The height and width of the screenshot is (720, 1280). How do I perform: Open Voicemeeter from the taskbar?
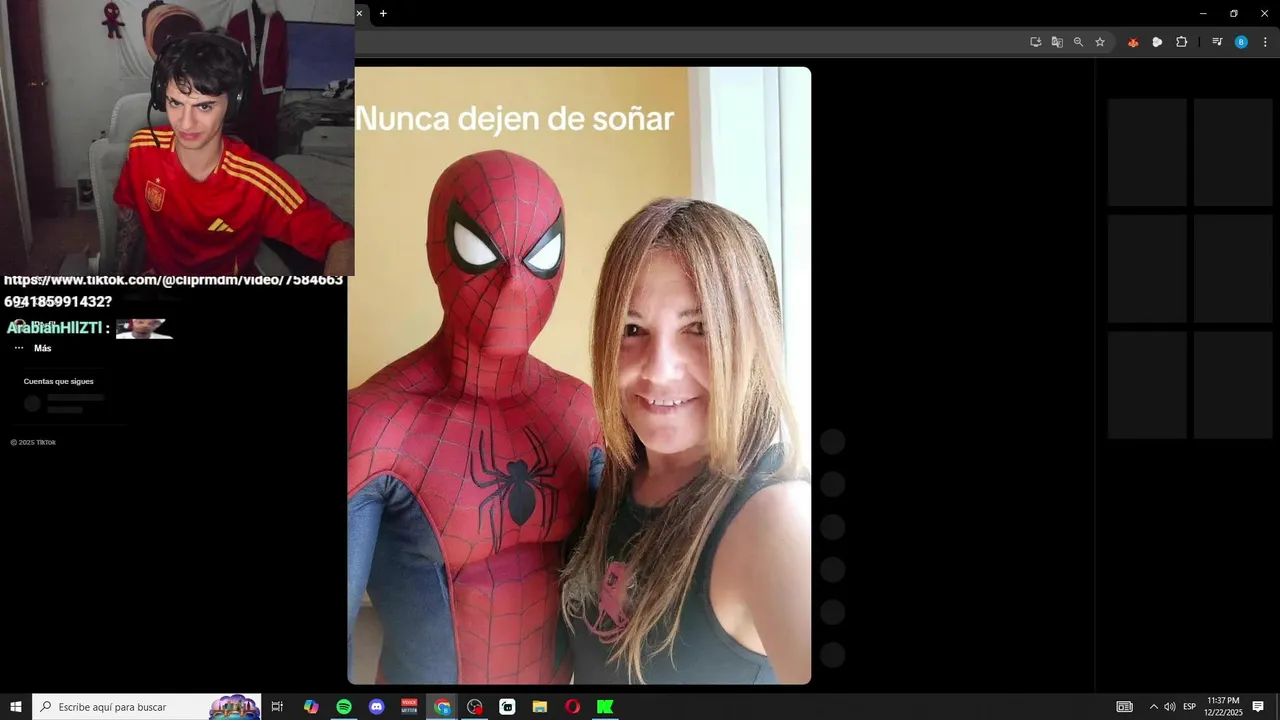(x=409, y=707)
